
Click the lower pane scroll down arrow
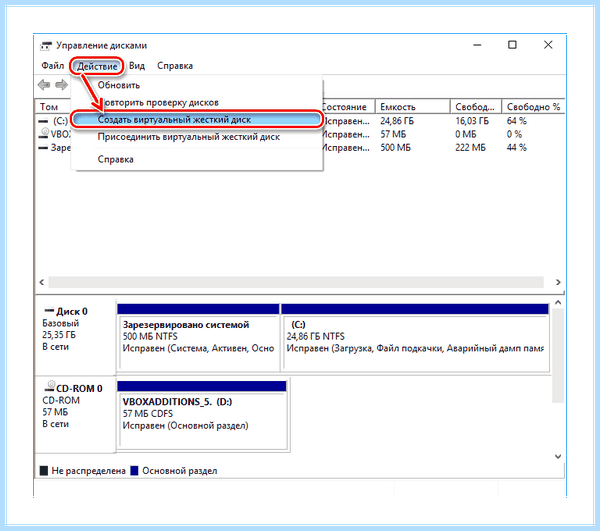pyautogui.click(x=558, y=456)
